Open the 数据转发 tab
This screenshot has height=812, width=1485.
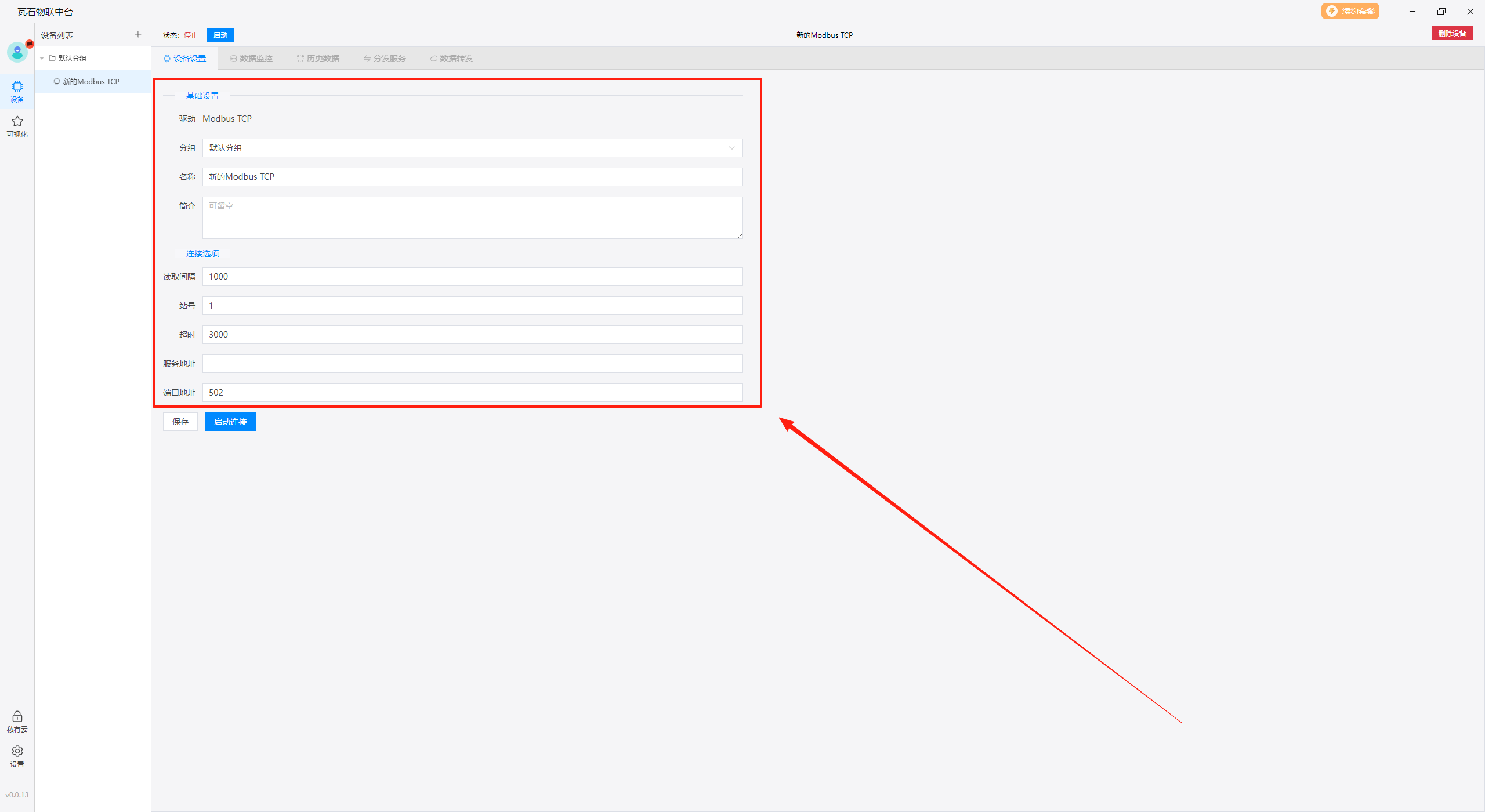pos(451,59)
